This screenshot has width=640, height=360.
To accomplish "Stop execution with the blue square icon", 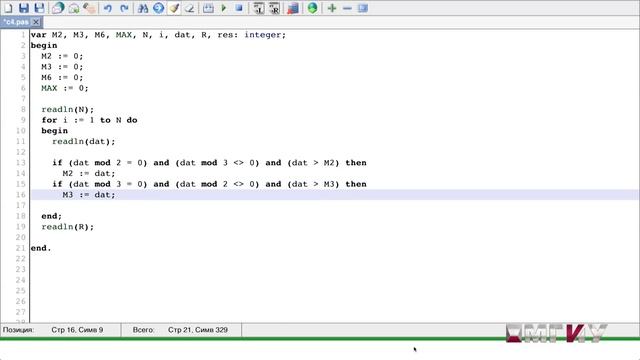I will pyautogui.click(x=239, y=8).
